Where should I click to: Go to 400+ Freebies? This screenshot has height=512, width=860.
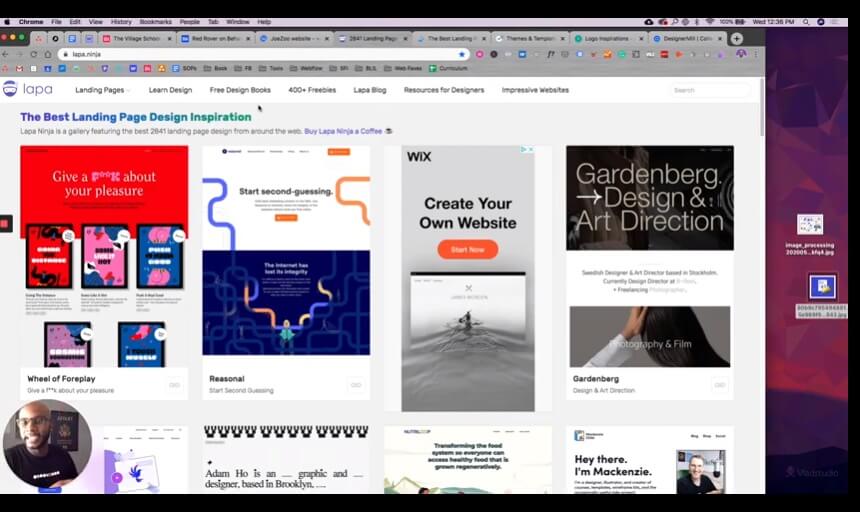(312, 90)
